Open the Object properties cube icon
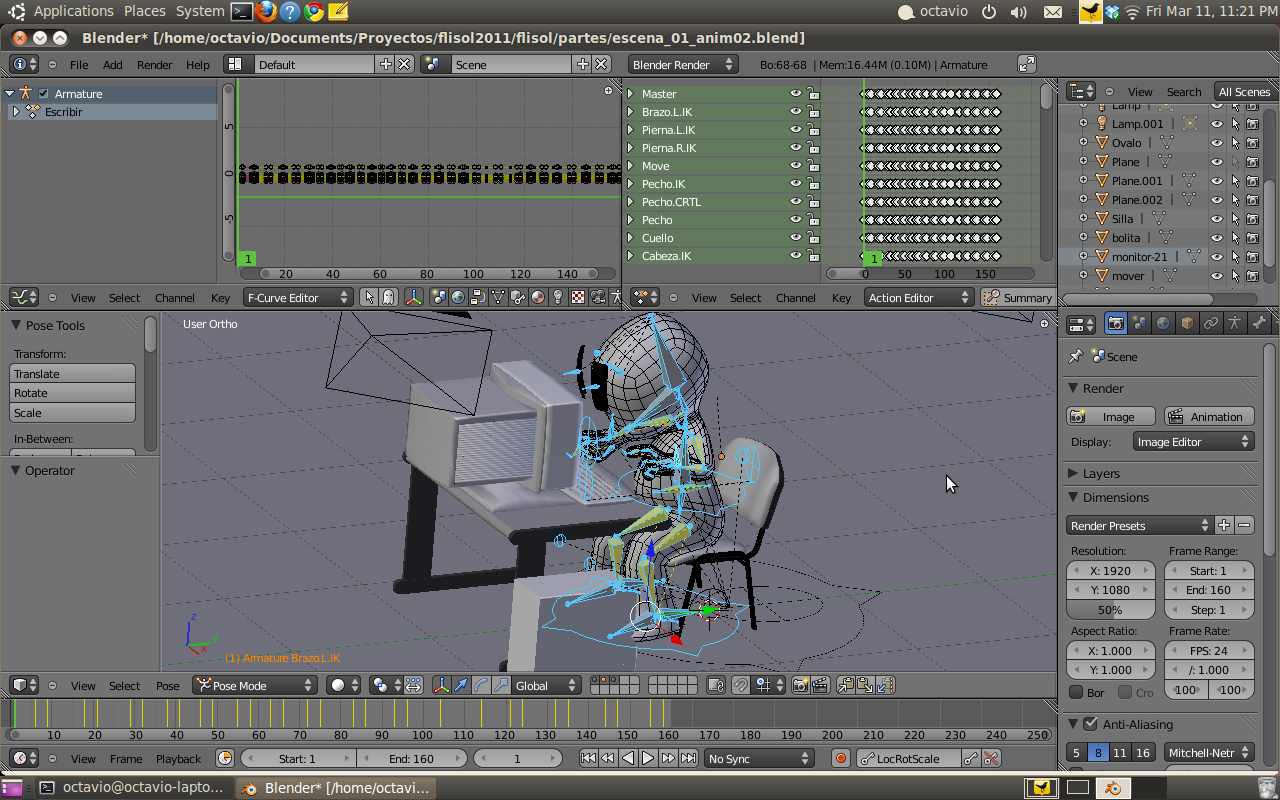This screenshot has height=800, width=1280. coord(1187,323)
